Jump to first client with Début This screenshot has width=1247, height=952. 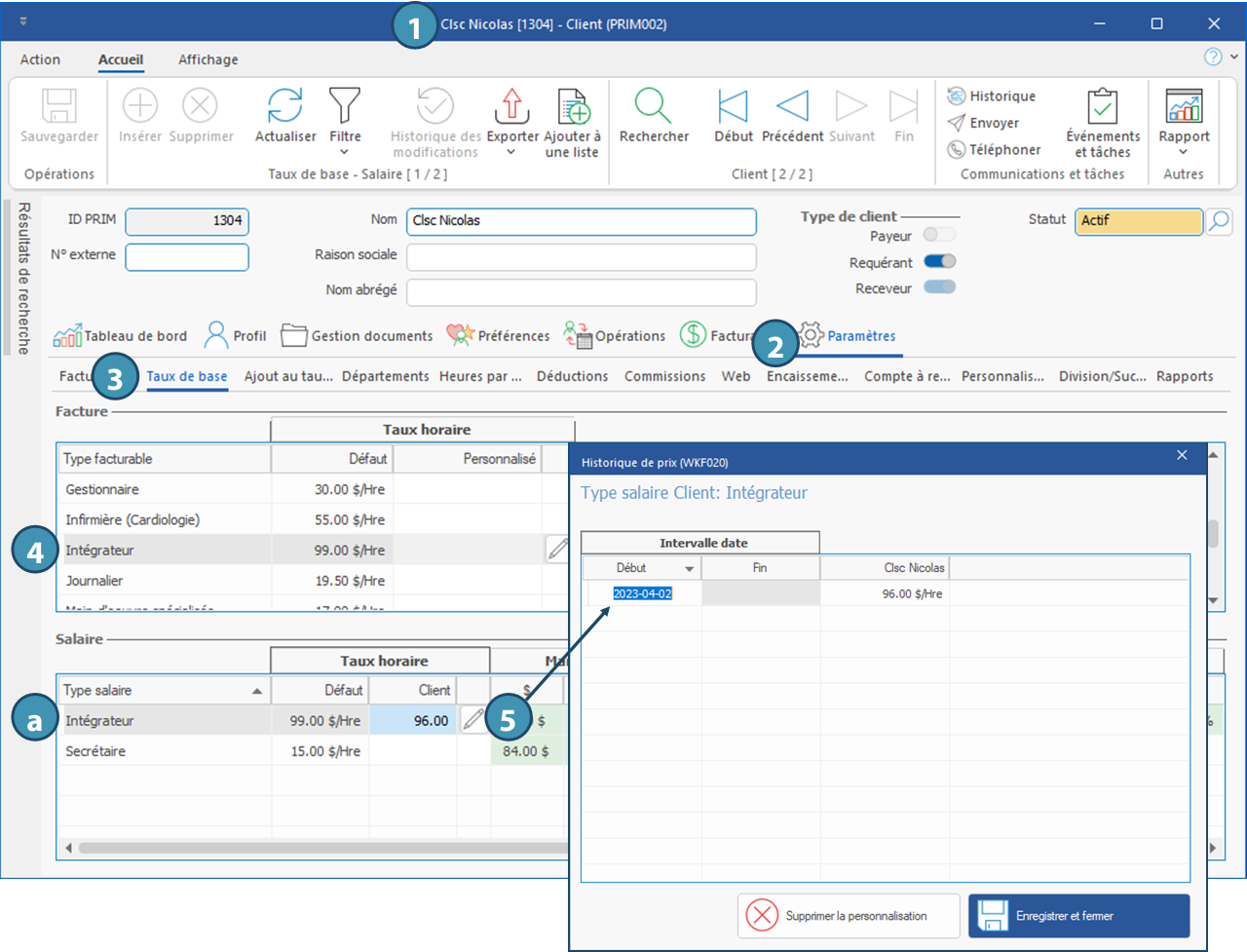coord(733,106)
